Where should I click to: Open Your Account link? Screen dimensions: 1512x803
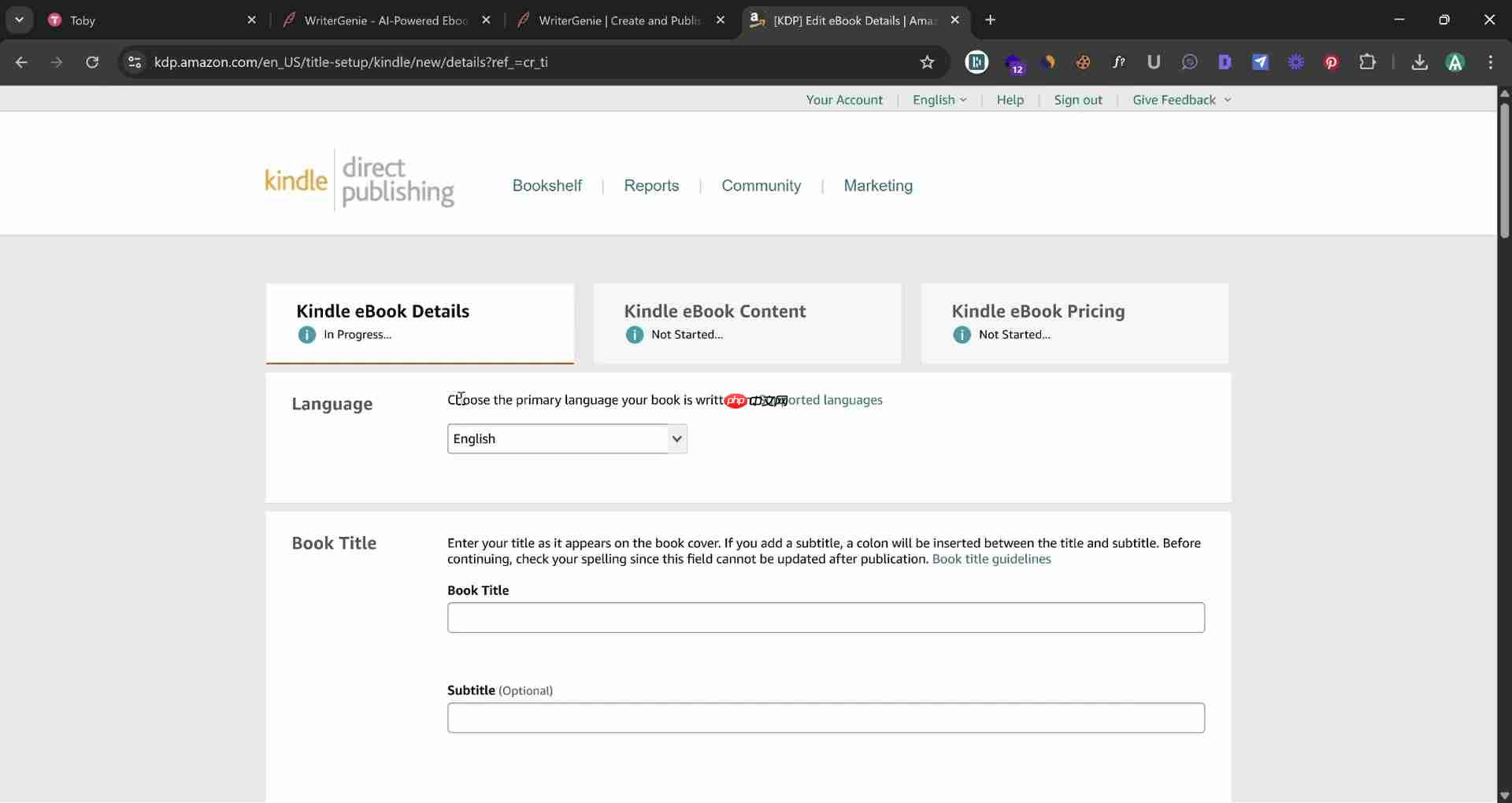point(844,100)
